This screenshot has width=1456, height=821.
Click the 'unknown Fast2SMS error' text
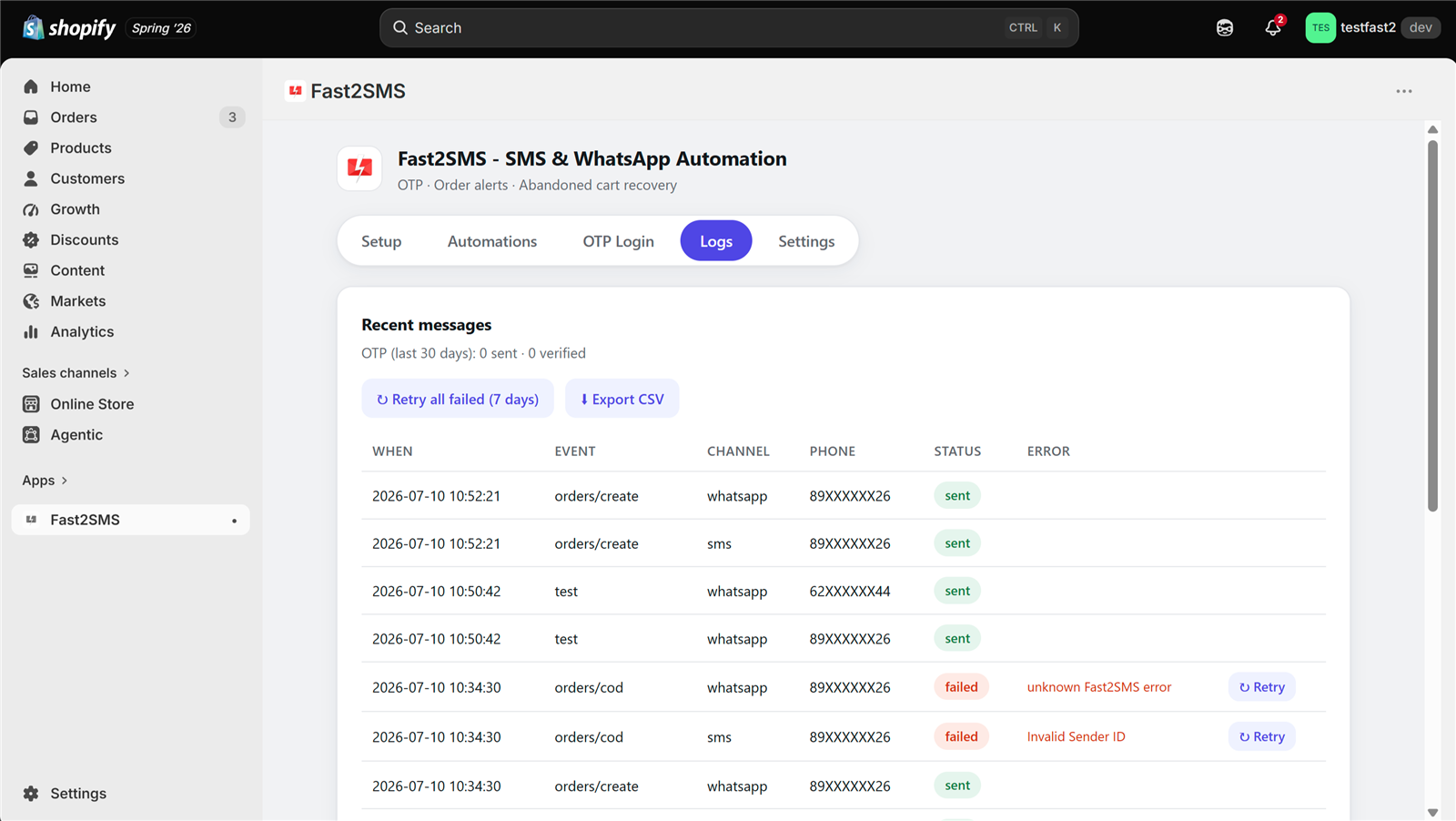click(1099, 687)
